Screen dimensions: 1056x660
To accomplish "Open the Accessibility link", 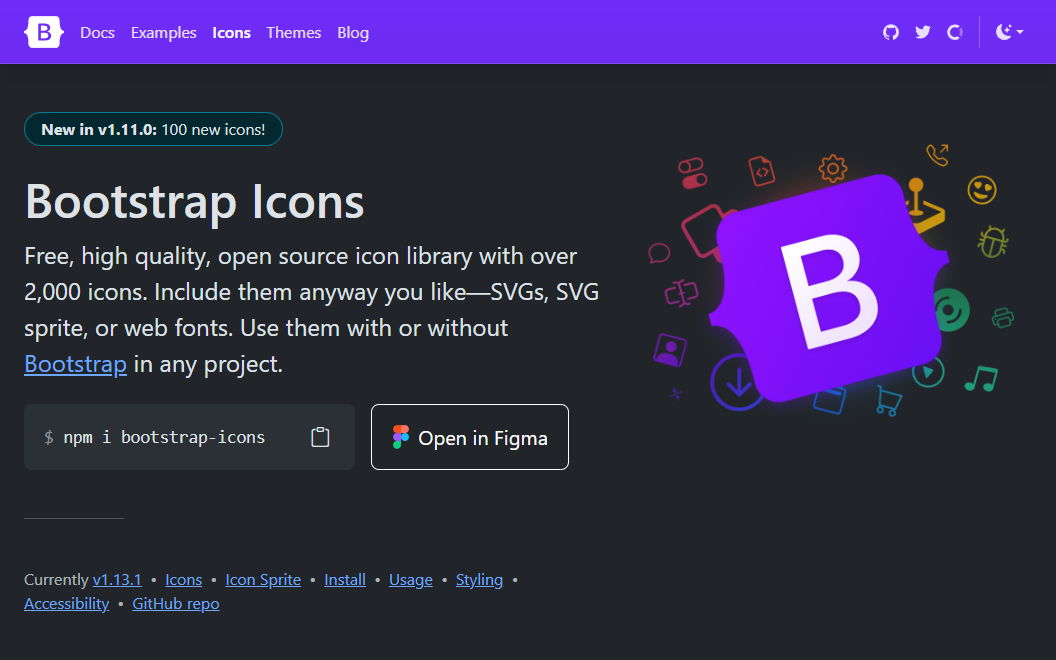I will [x=66, y=604].
